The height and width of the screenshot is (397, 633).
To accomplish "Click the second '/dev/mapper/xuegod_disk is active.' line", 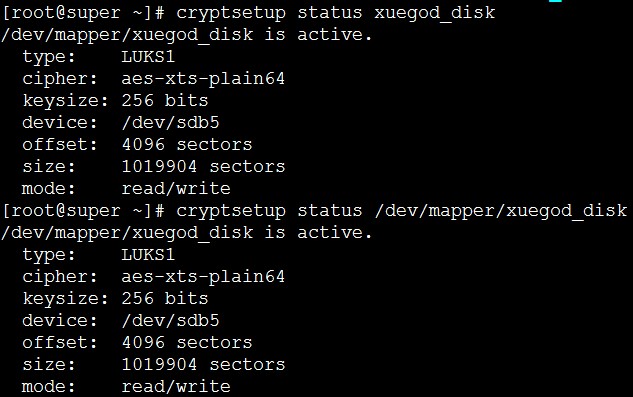I will click(187, 233).
